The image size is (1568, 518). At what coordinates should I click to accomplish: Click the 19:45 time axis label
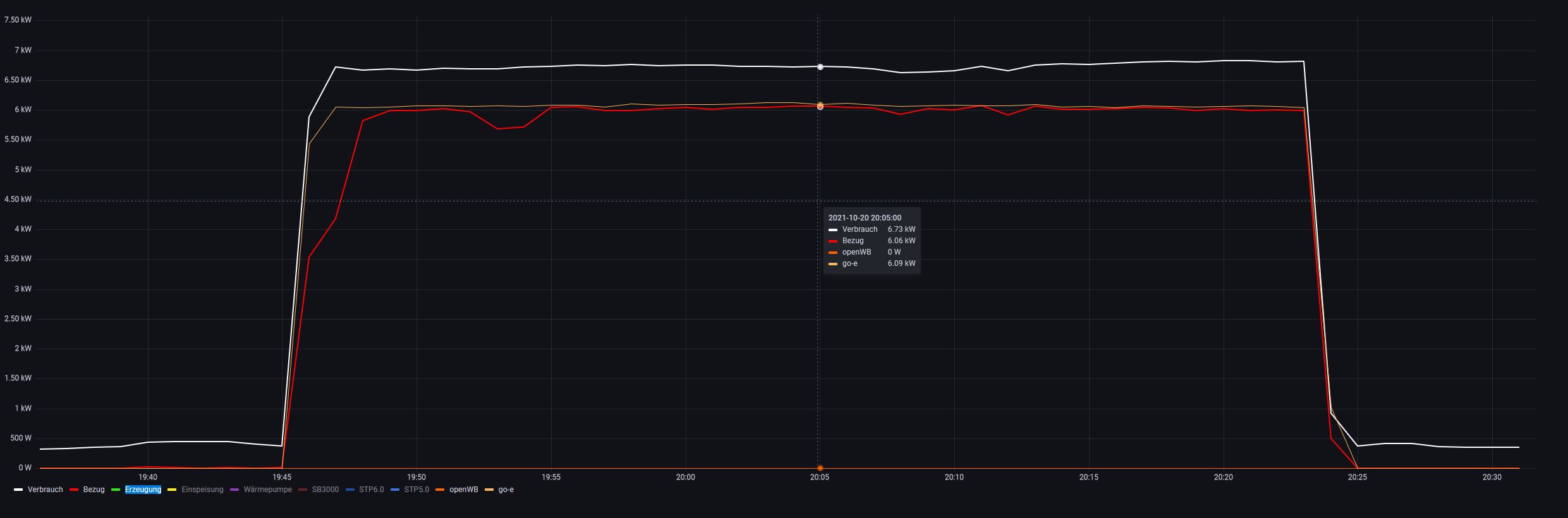282,478
